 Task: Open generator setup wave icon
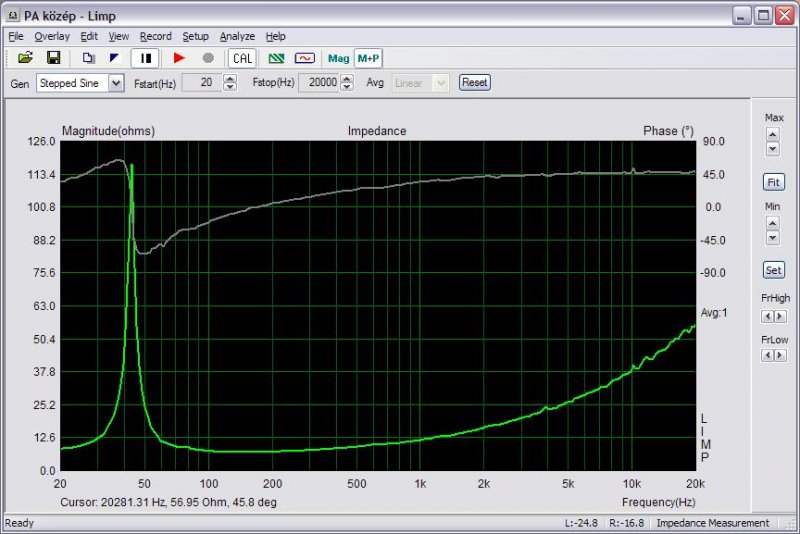coord(305,58)
